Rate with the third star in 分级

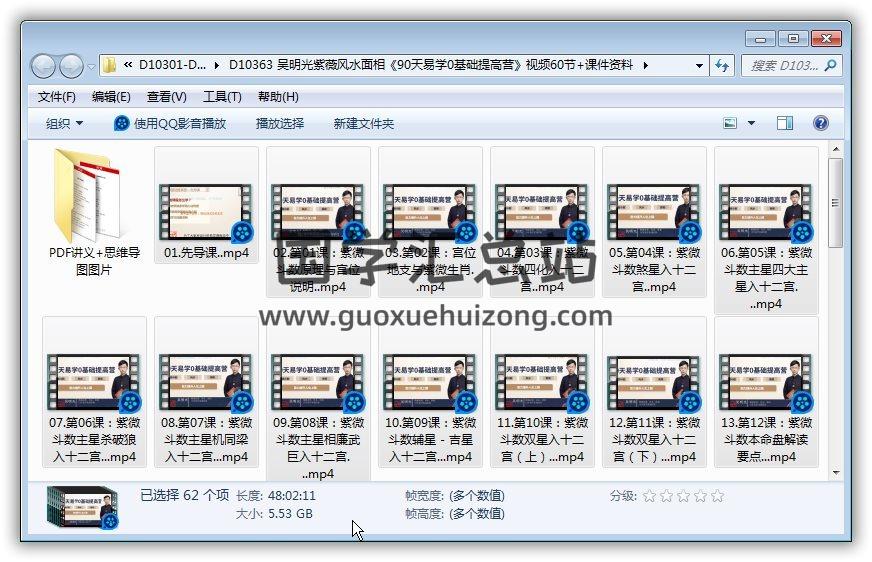(x=683, y=496)
